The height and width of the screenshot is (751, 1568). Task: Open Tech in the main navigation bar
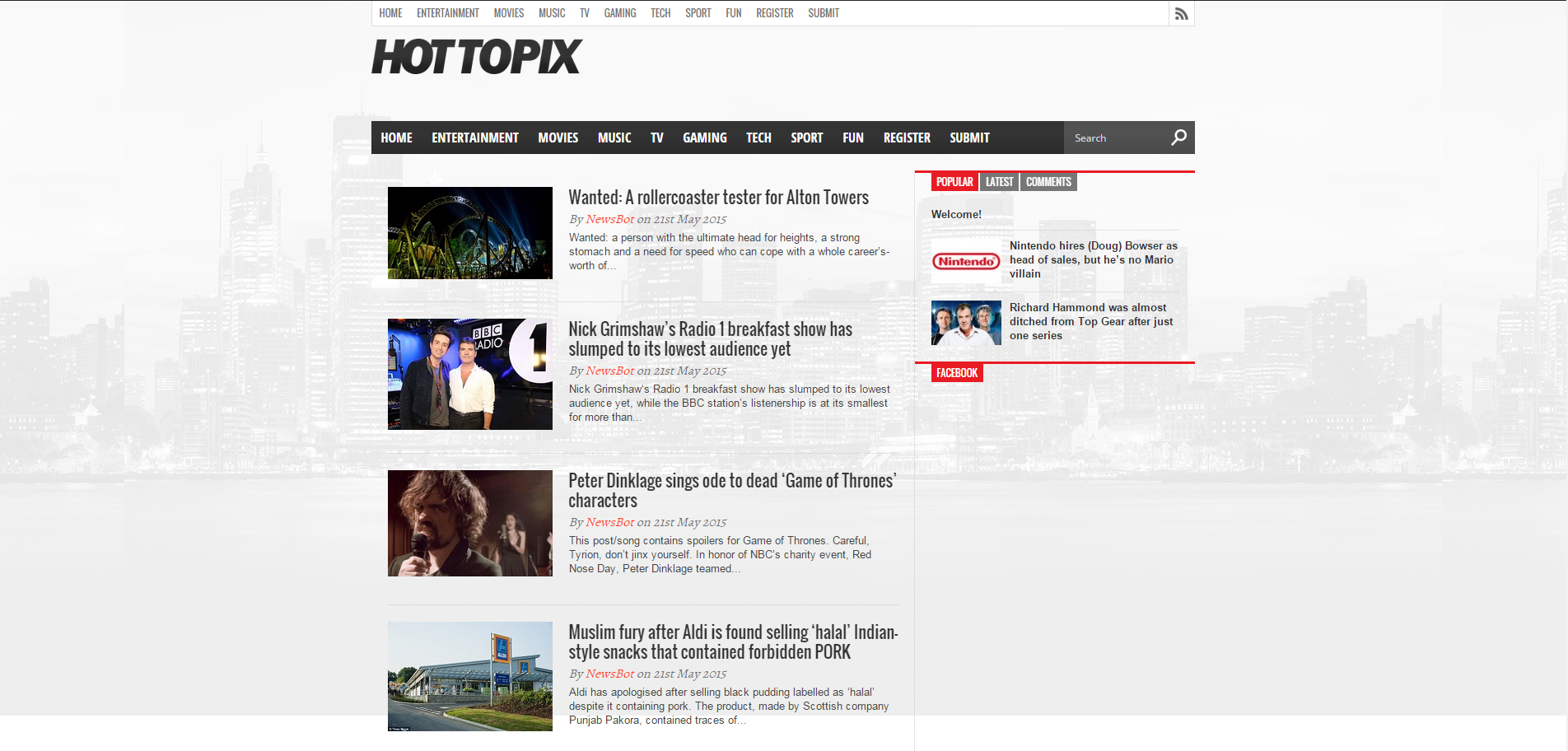point(758,138)
